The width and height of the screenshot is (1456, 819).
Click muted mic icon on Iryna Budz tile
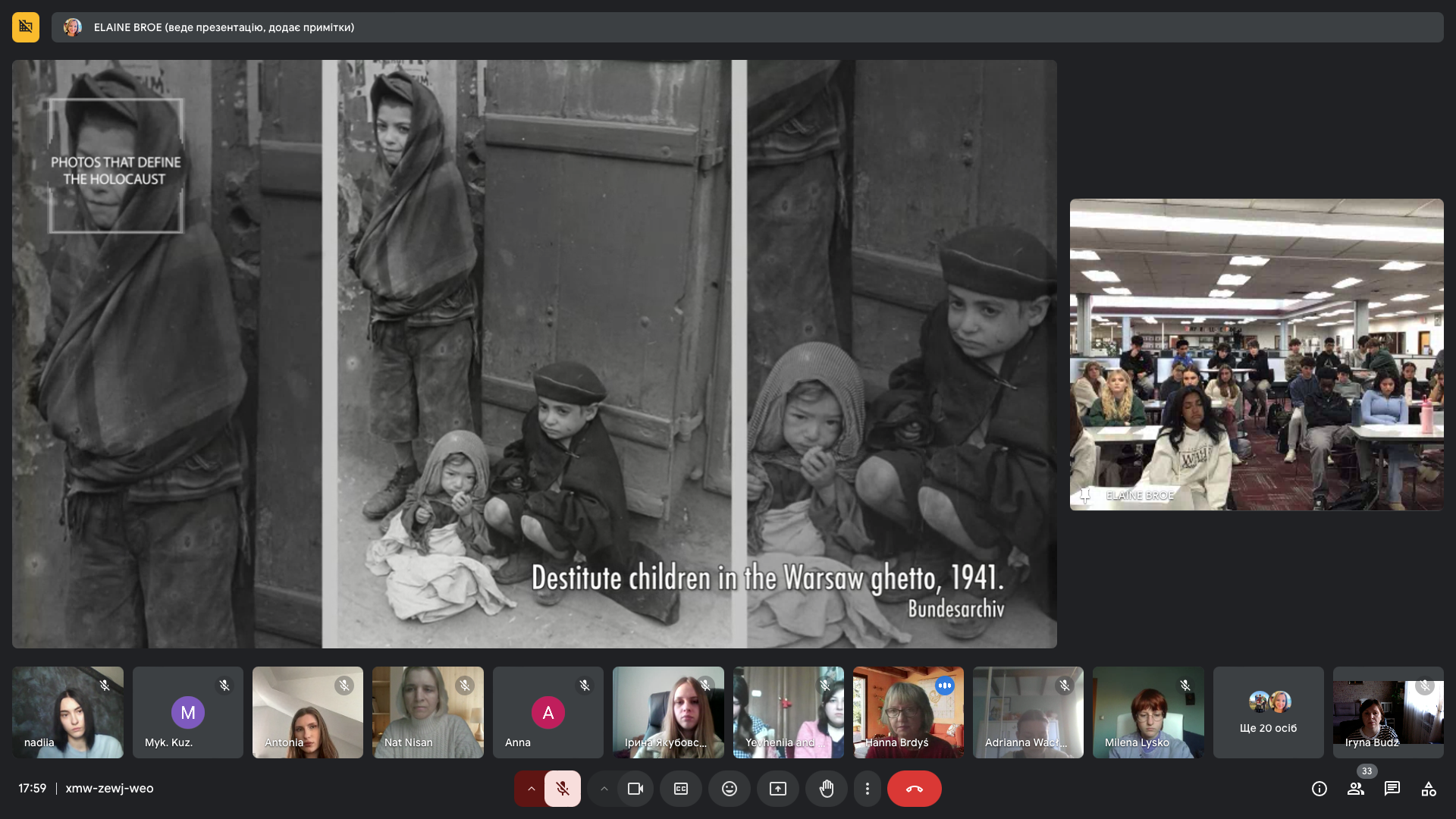pyautogui.click(x=1425, y=686)
